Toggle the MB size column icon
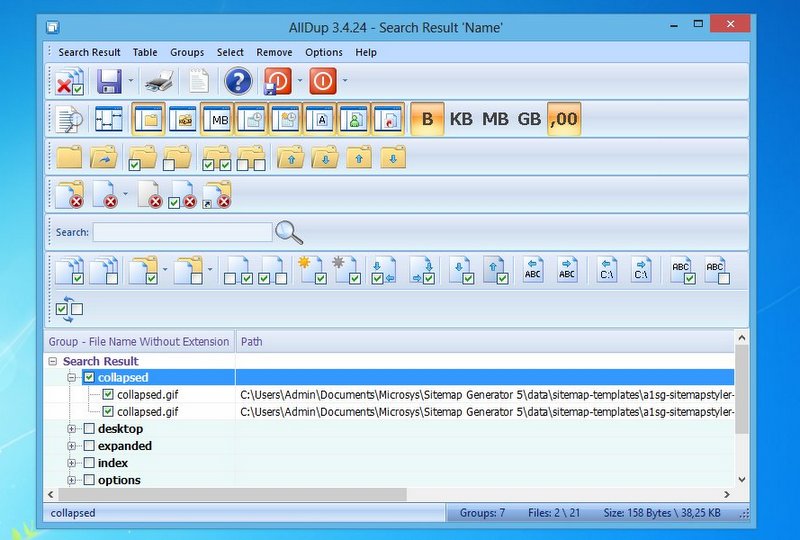Image resolution: width=800 pixels, height=540 pixels. (x=218, y=119)
